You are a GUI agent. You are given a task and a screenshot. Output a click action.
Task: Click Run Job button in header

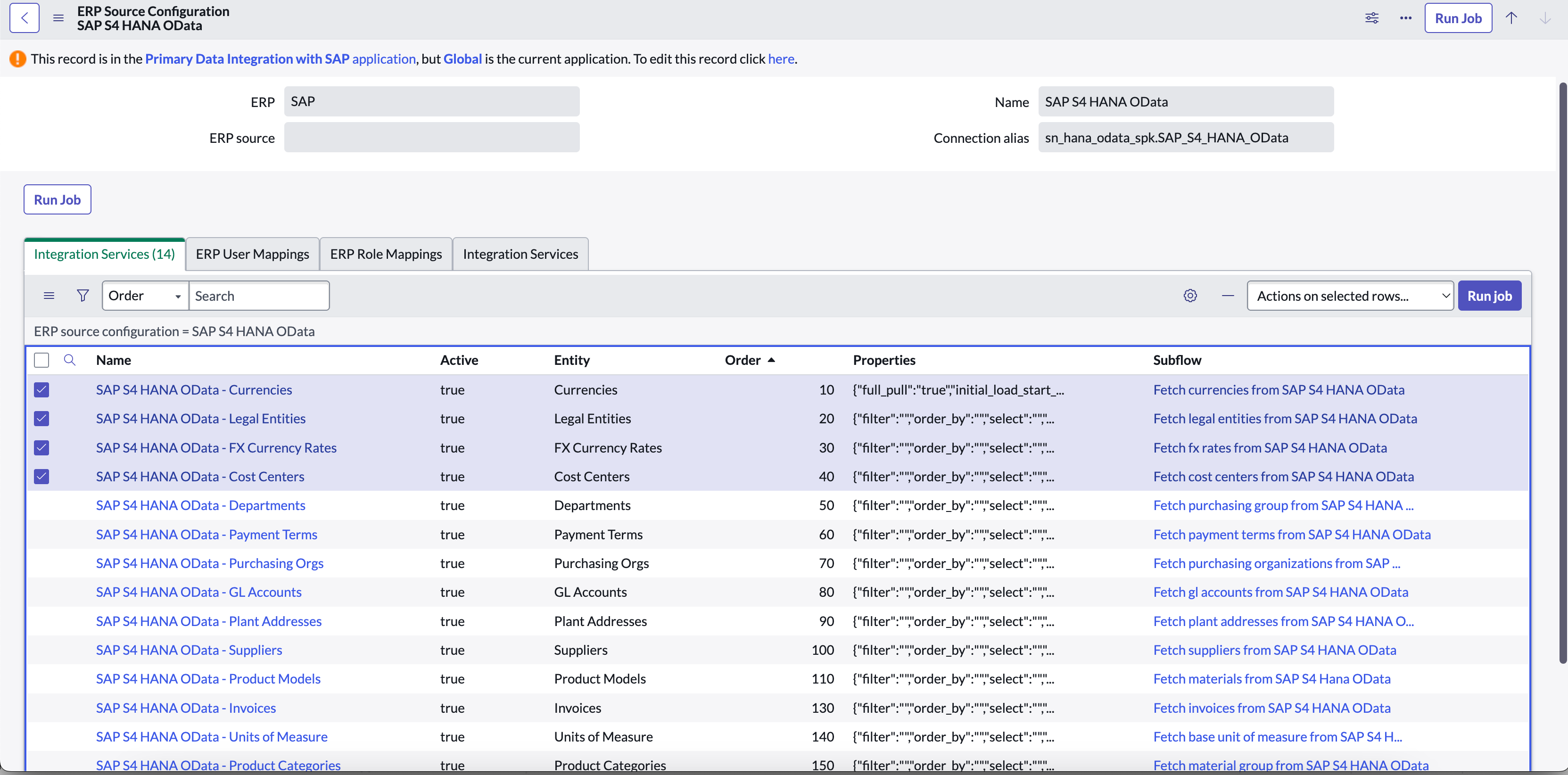(x=1458, y=18)
